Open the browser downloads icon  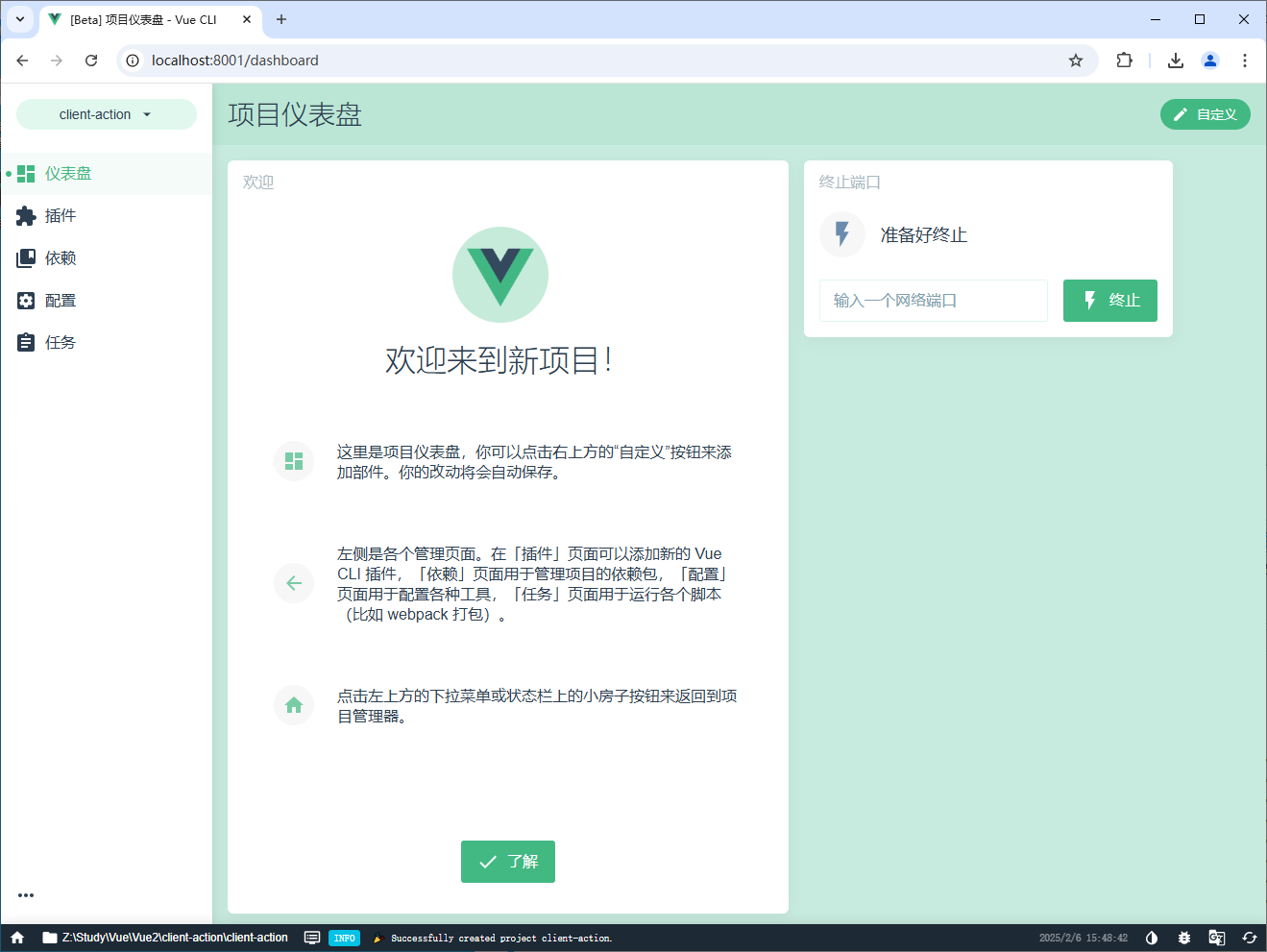pos(1176,61)
